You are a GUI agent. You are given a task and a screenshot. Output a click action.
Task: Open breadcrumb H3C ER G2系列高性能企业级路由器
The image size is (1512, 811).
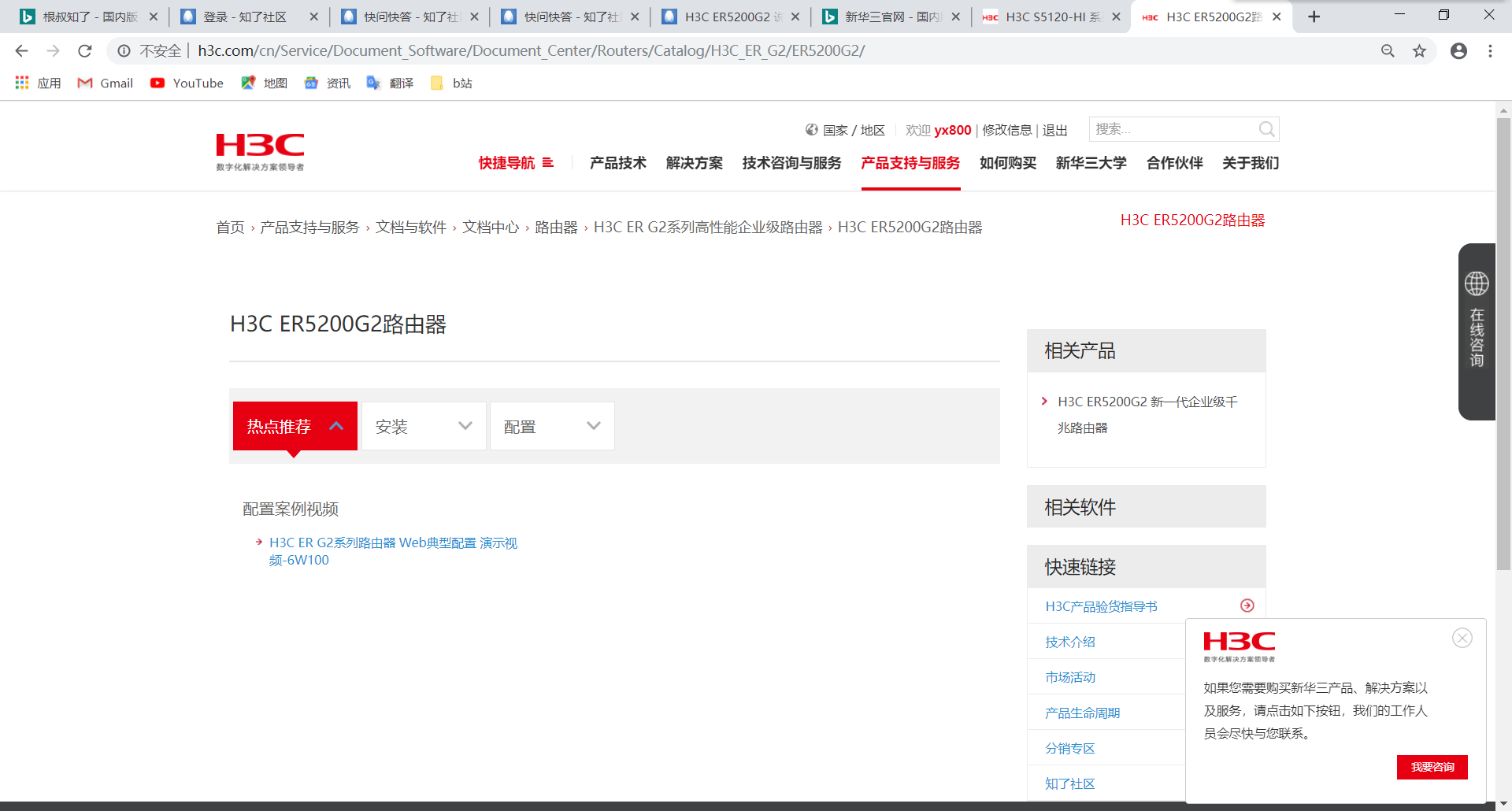tap(708, 228)
